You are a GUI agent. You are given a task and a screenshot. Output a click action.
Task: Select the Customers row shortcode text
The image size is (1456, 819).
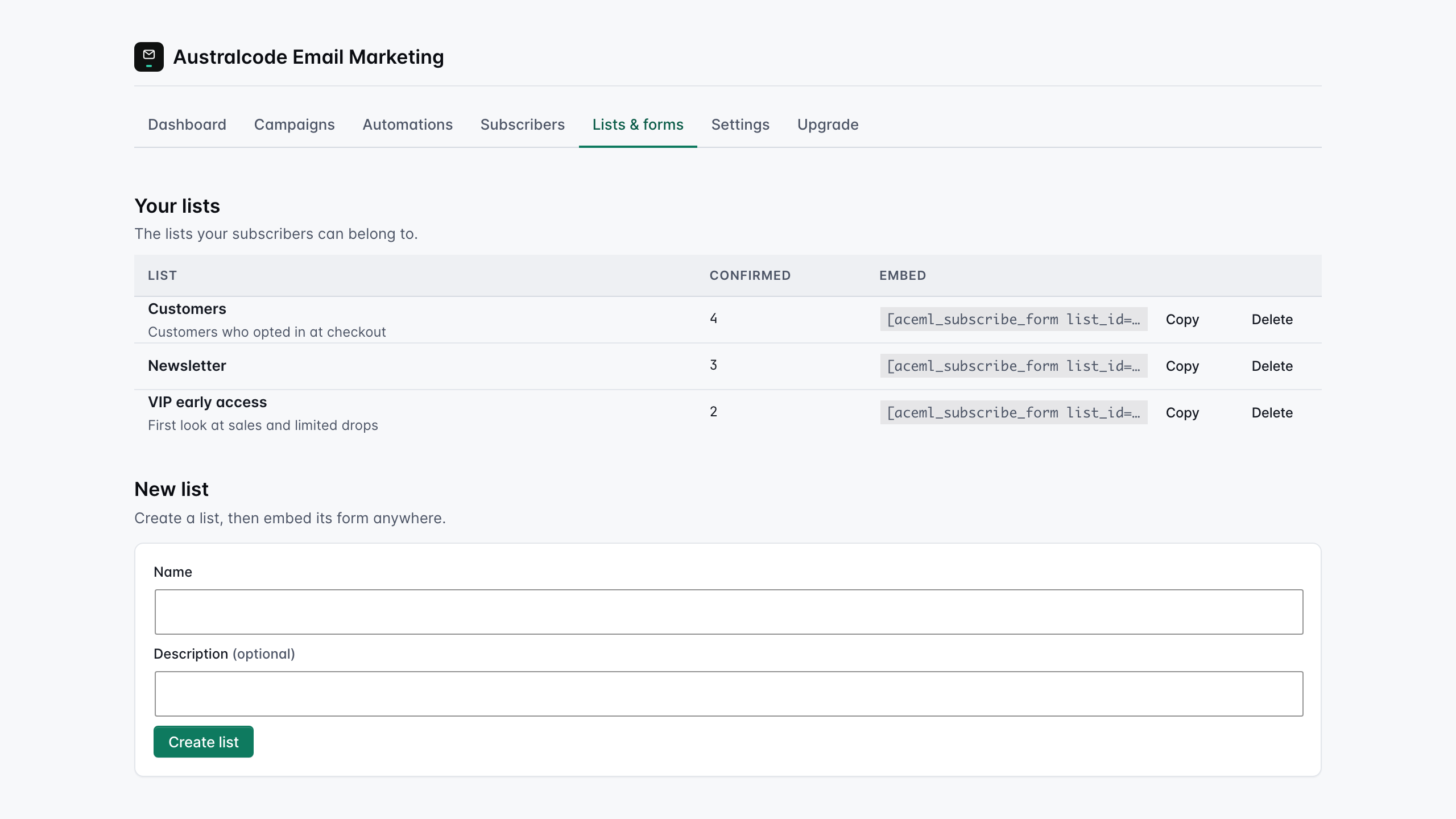[x=1014, y=319]
